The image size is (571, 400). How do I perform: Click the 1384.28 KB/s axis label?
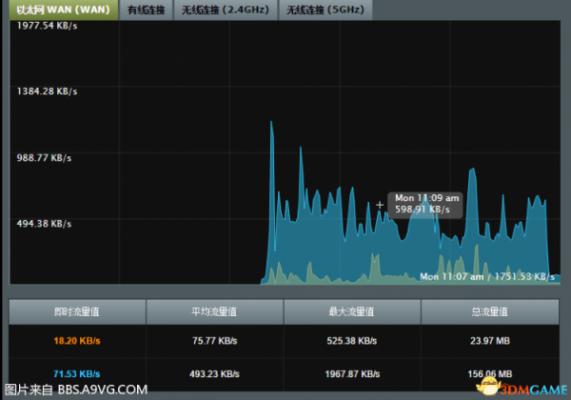click(47, 91)
